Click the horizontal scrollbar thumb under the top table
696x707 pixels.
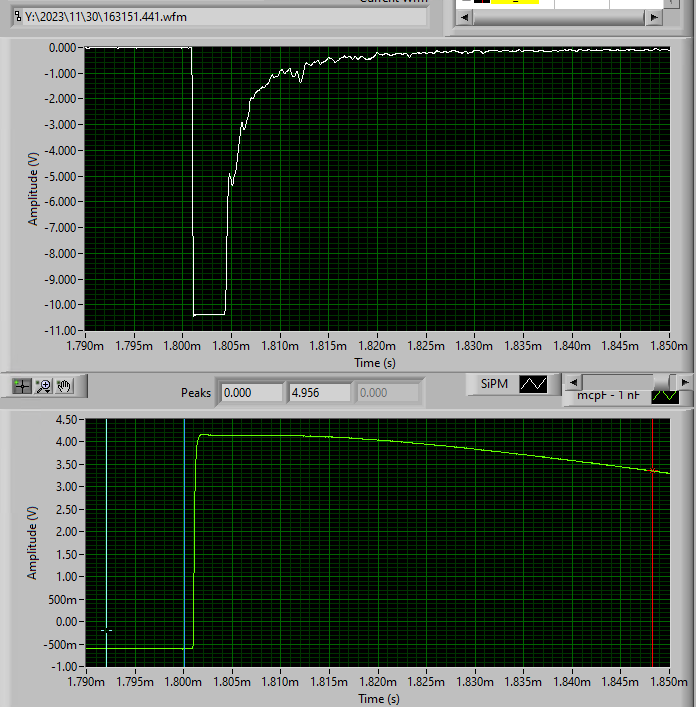(559, 18)
